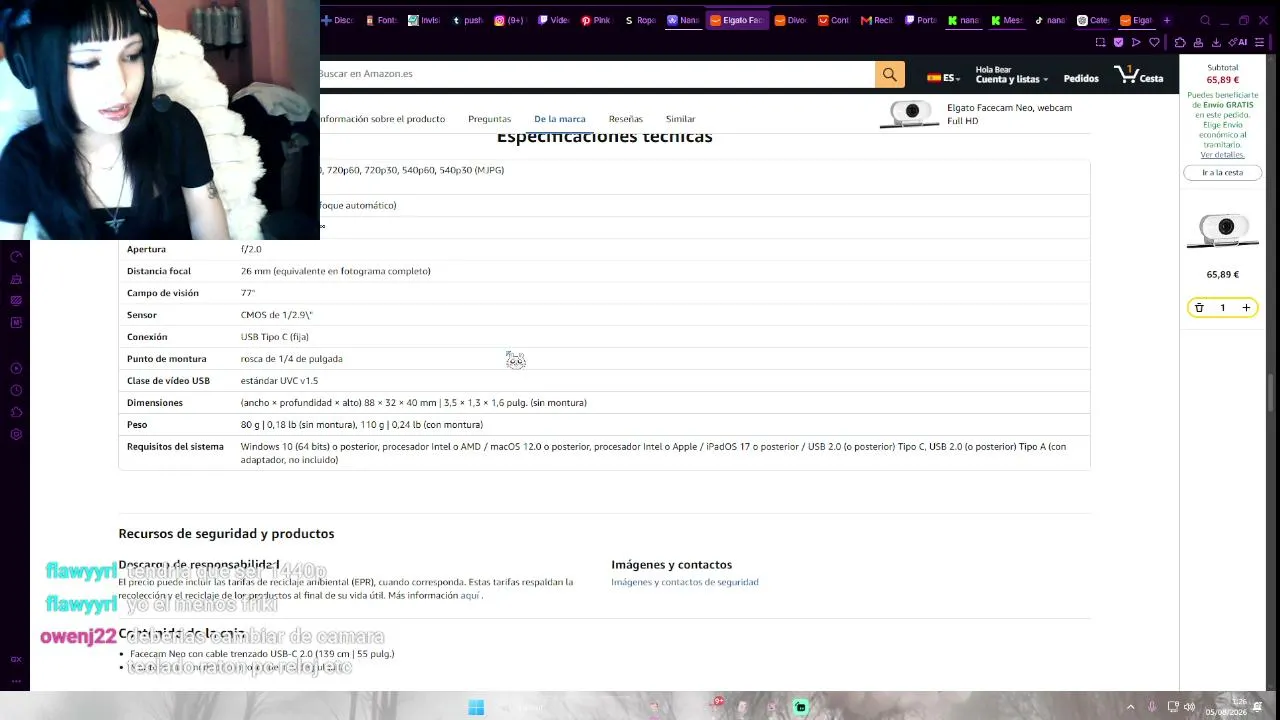Open the history clock icon in sidebar

point(16,390)
